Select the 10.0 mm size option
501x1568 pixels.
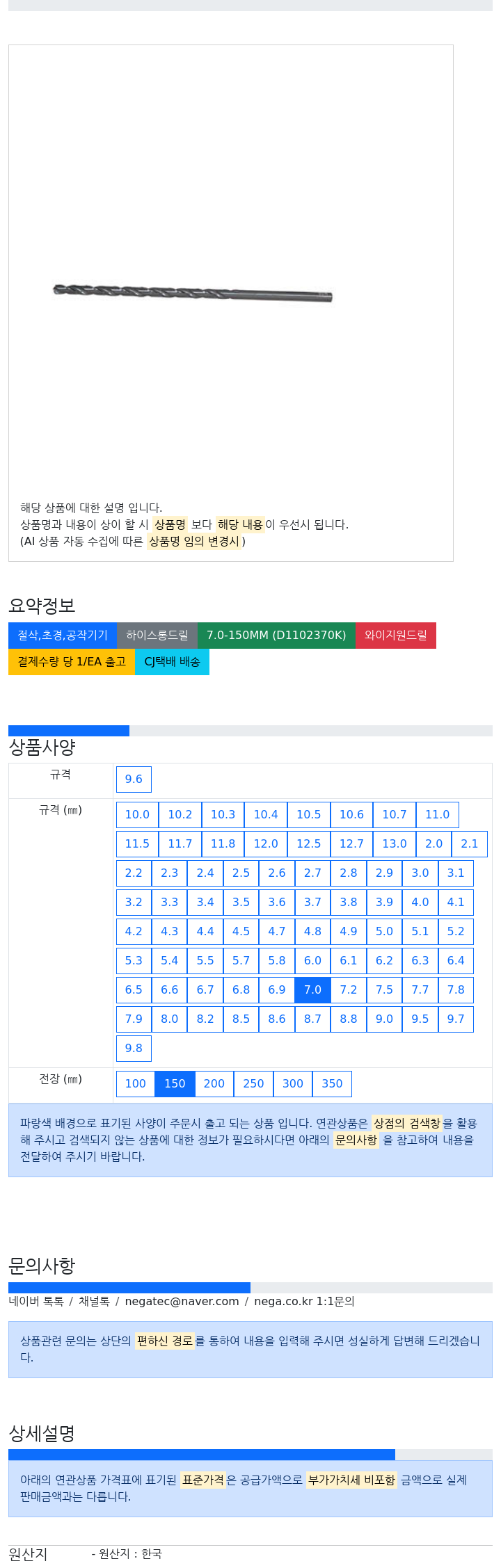point(137,815)
